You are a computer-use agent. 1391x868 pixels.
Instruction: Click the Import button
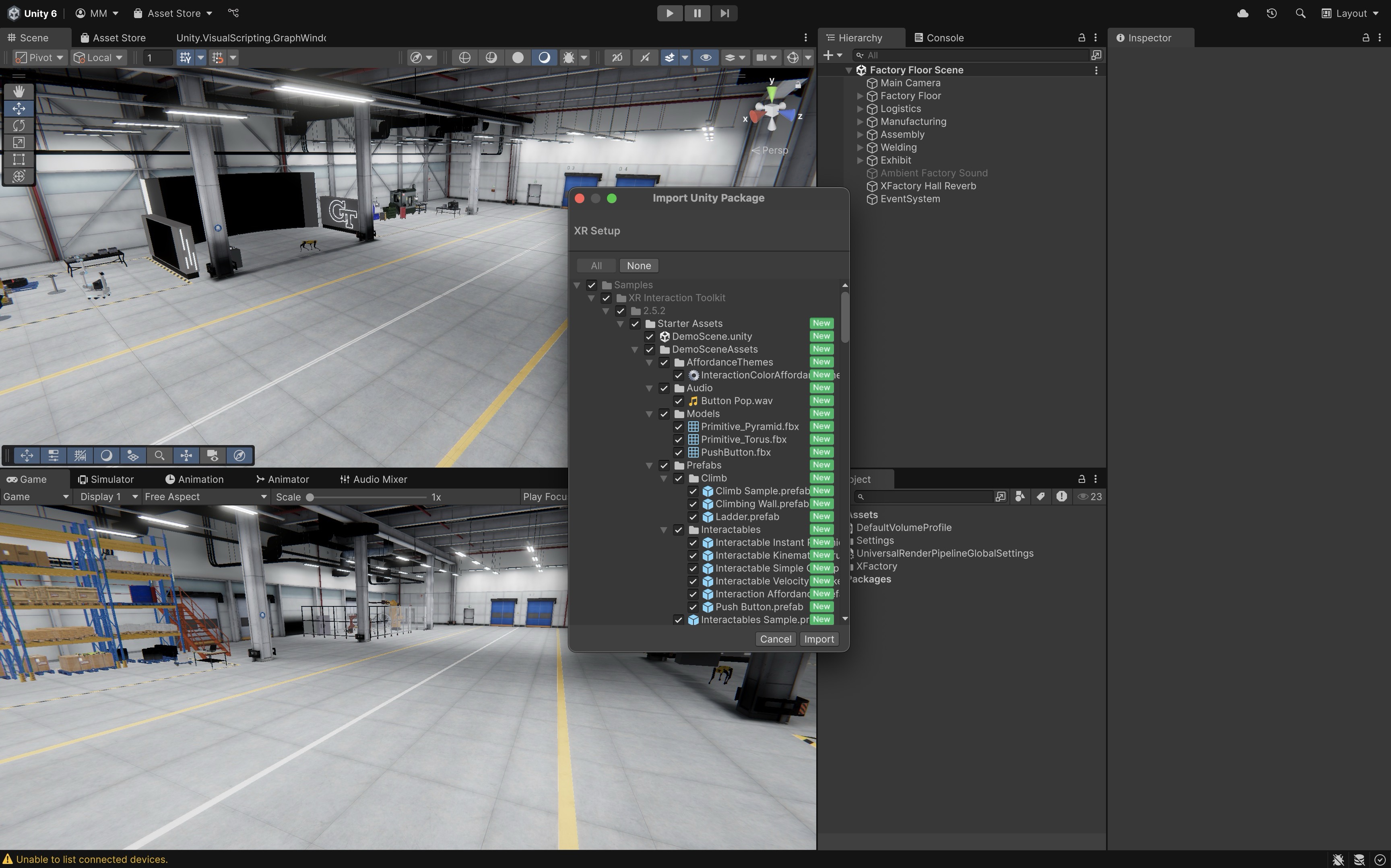tap(819, 639)
